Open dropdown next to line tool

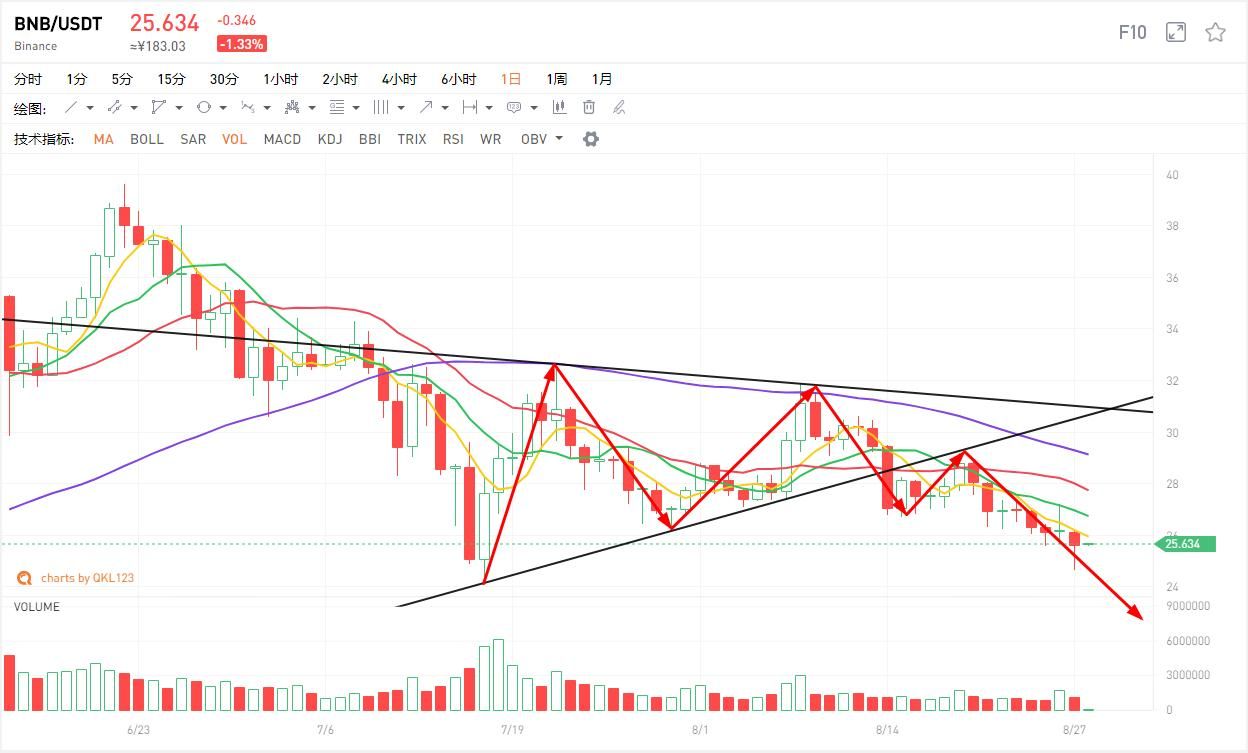(x=90, y=108)
